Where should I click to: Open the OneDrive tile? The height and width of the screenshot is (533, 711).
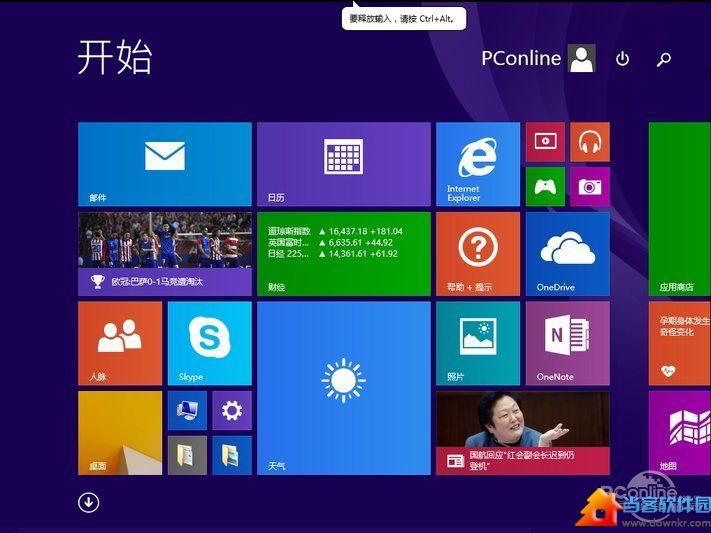[x=568, y=254]
